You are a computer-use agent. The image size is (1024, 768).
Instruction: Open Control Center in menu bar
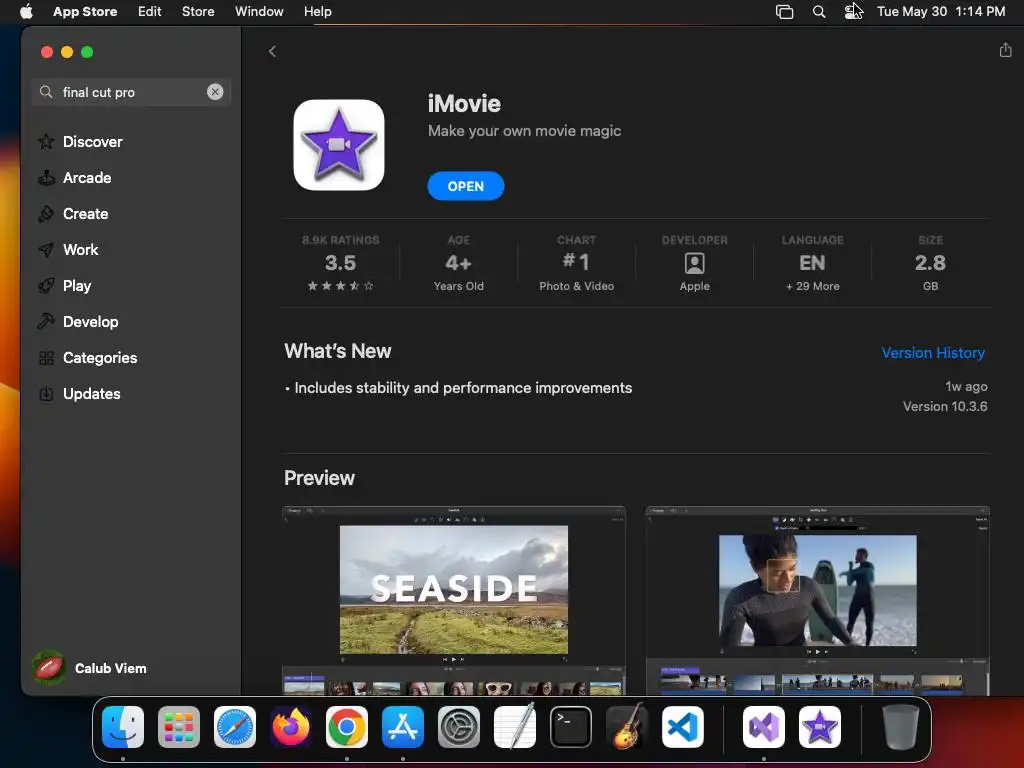pos(852,12)
